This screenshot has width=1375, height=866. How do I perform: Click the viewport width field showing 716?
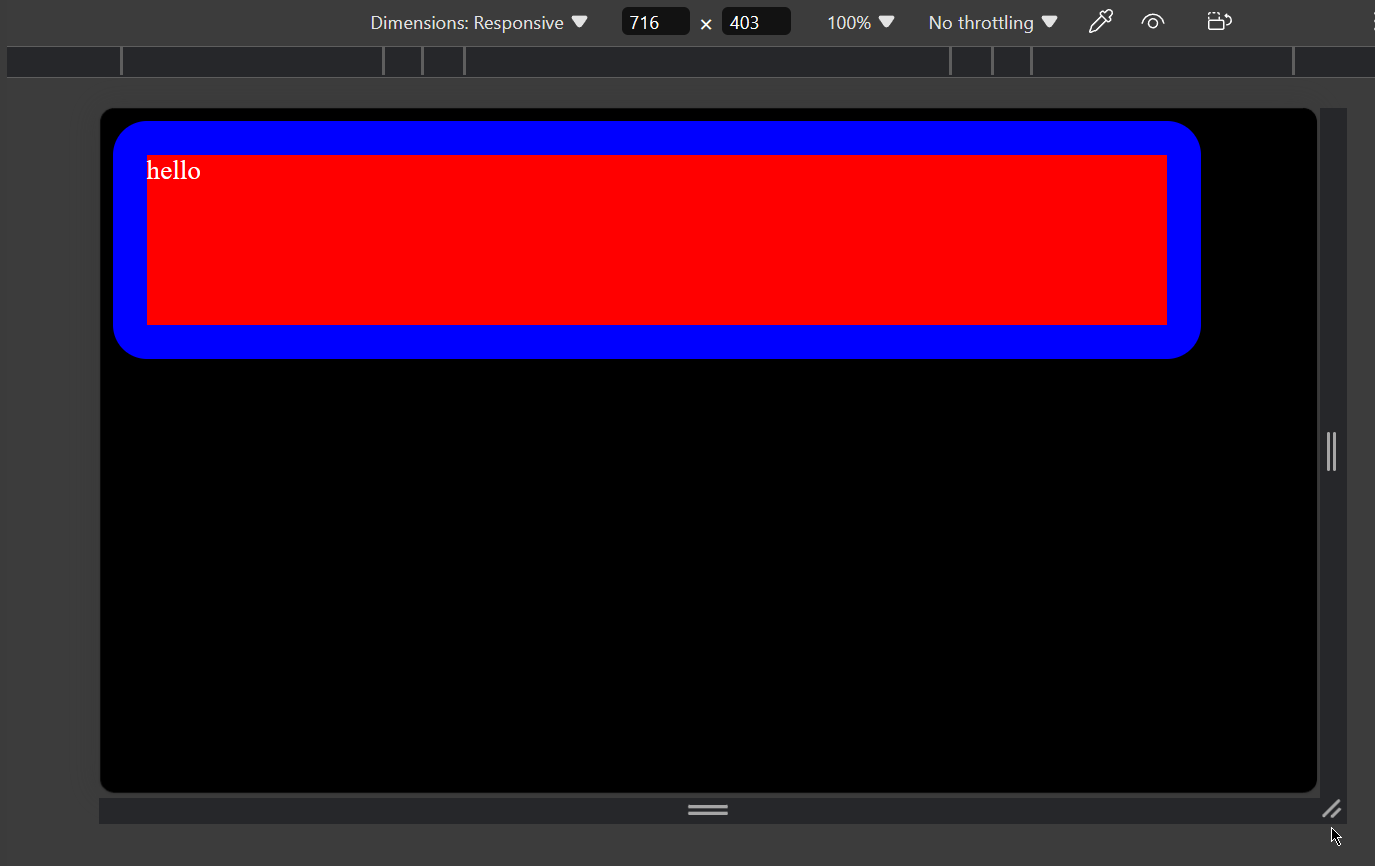coord(655,22)
